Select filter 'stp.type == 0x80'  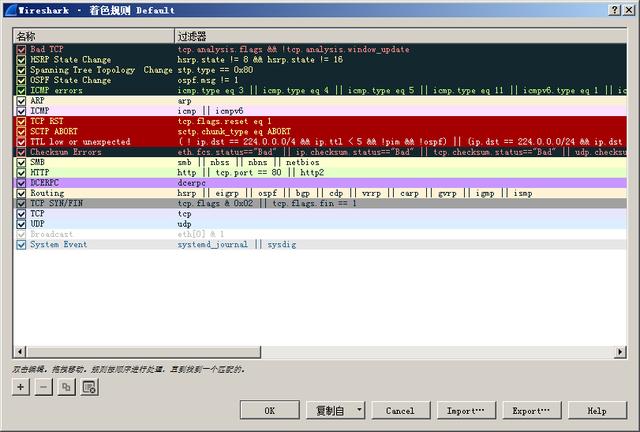(x=215, y=70)
